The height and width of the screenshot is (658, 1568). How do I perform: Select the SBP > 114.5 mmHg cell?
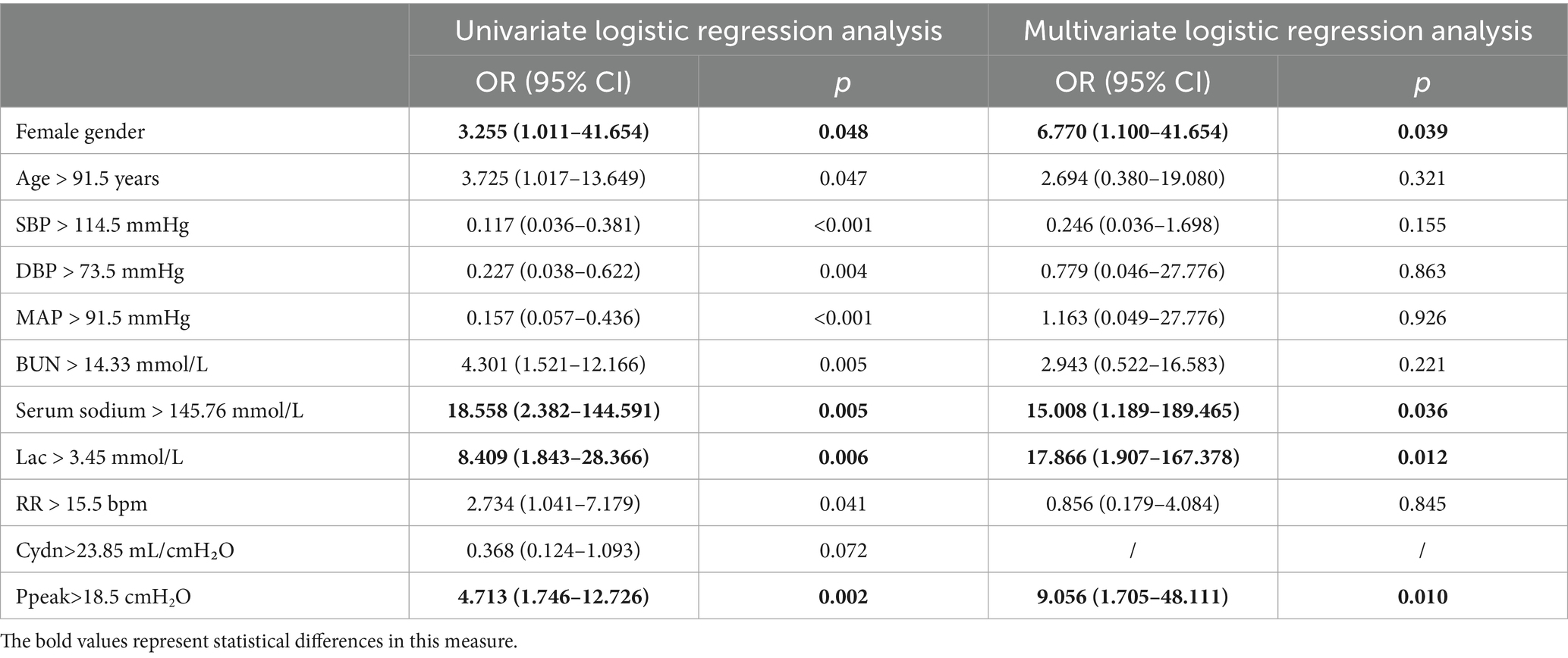coord(102,225)
